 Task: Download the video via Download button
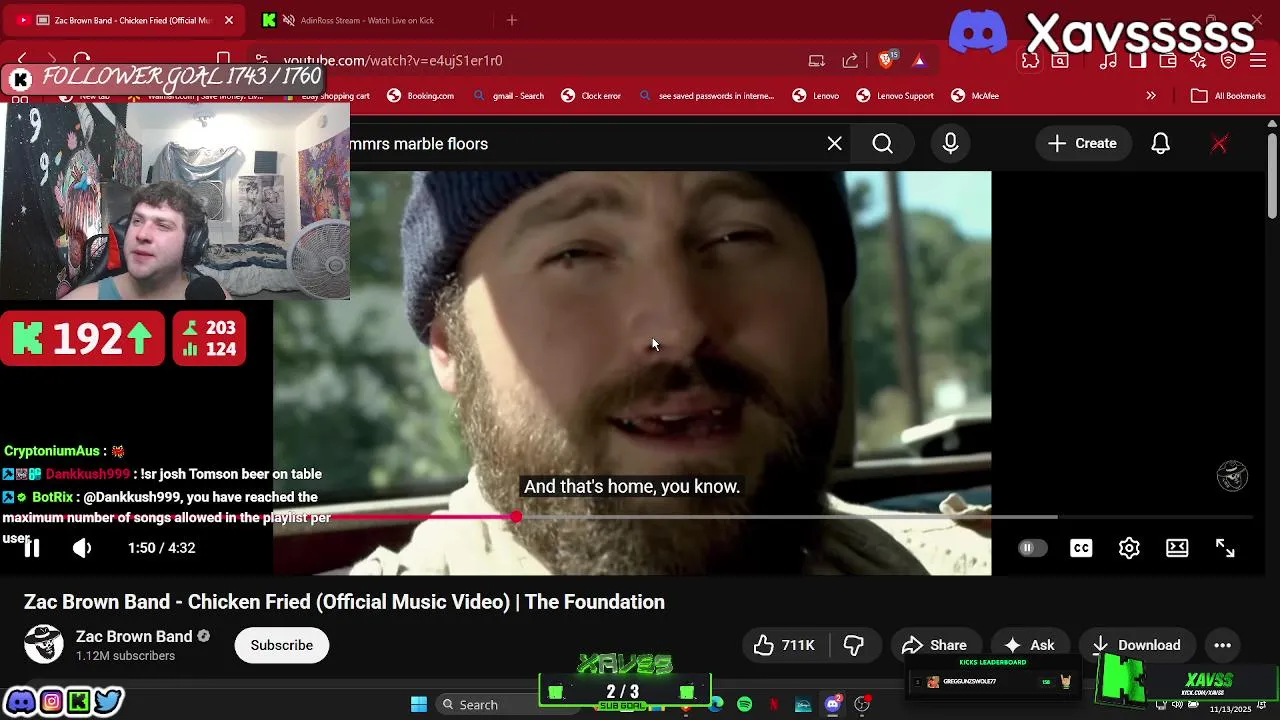[1137, 645]
